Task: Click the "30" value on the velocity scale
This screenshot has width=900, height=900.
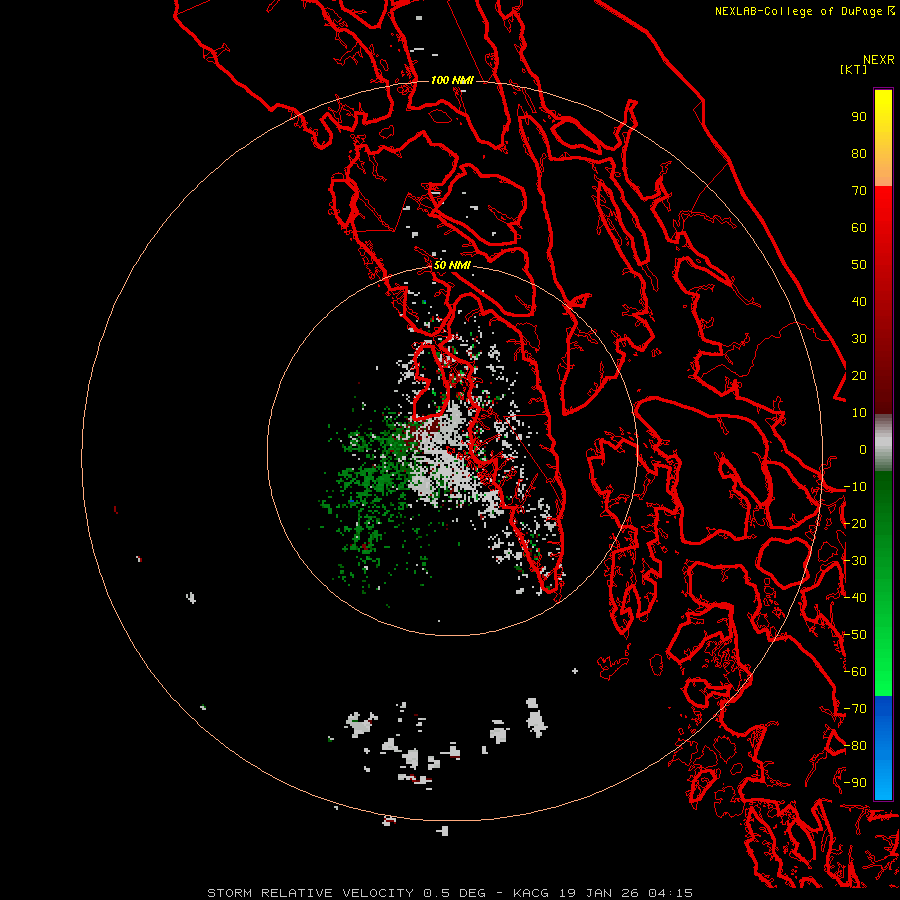Action: tap(859, 339)
